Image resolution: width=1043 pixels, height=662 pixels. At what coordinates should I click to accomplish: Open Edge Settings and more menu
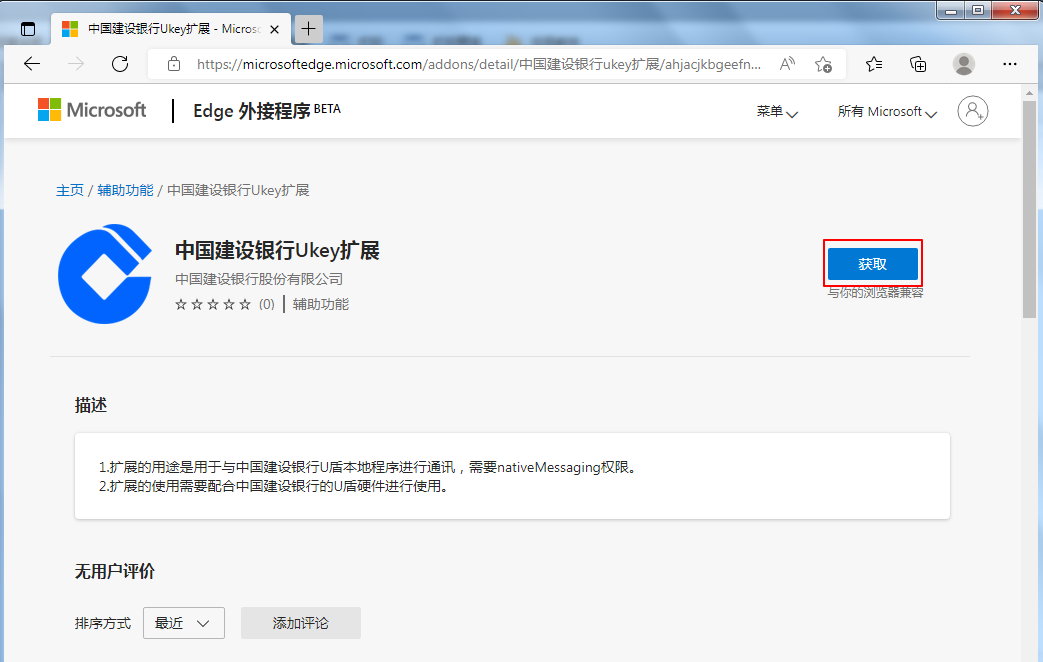tap(1010, 64)
